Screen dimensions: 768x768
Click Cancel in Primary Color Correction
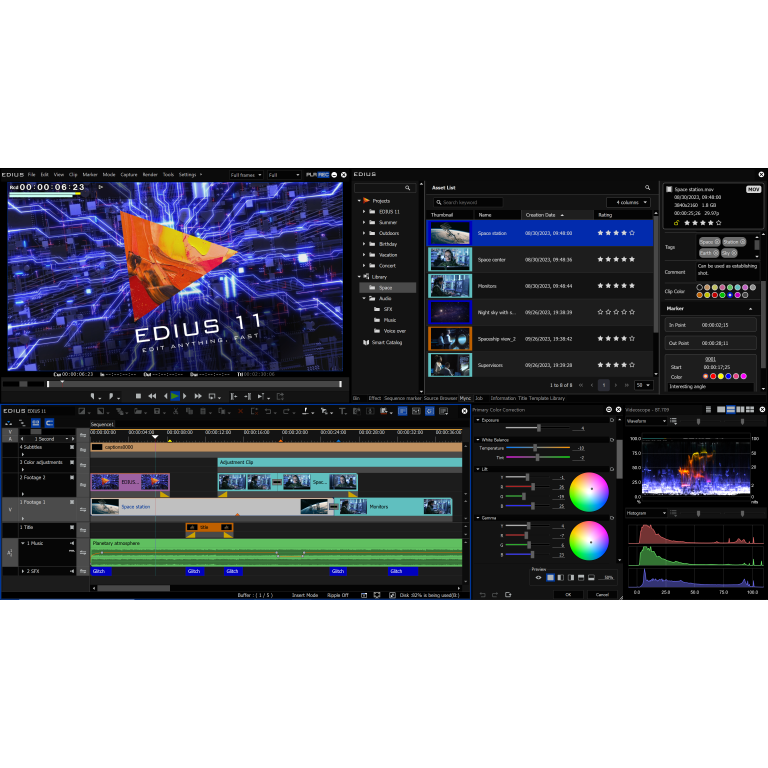602,594
